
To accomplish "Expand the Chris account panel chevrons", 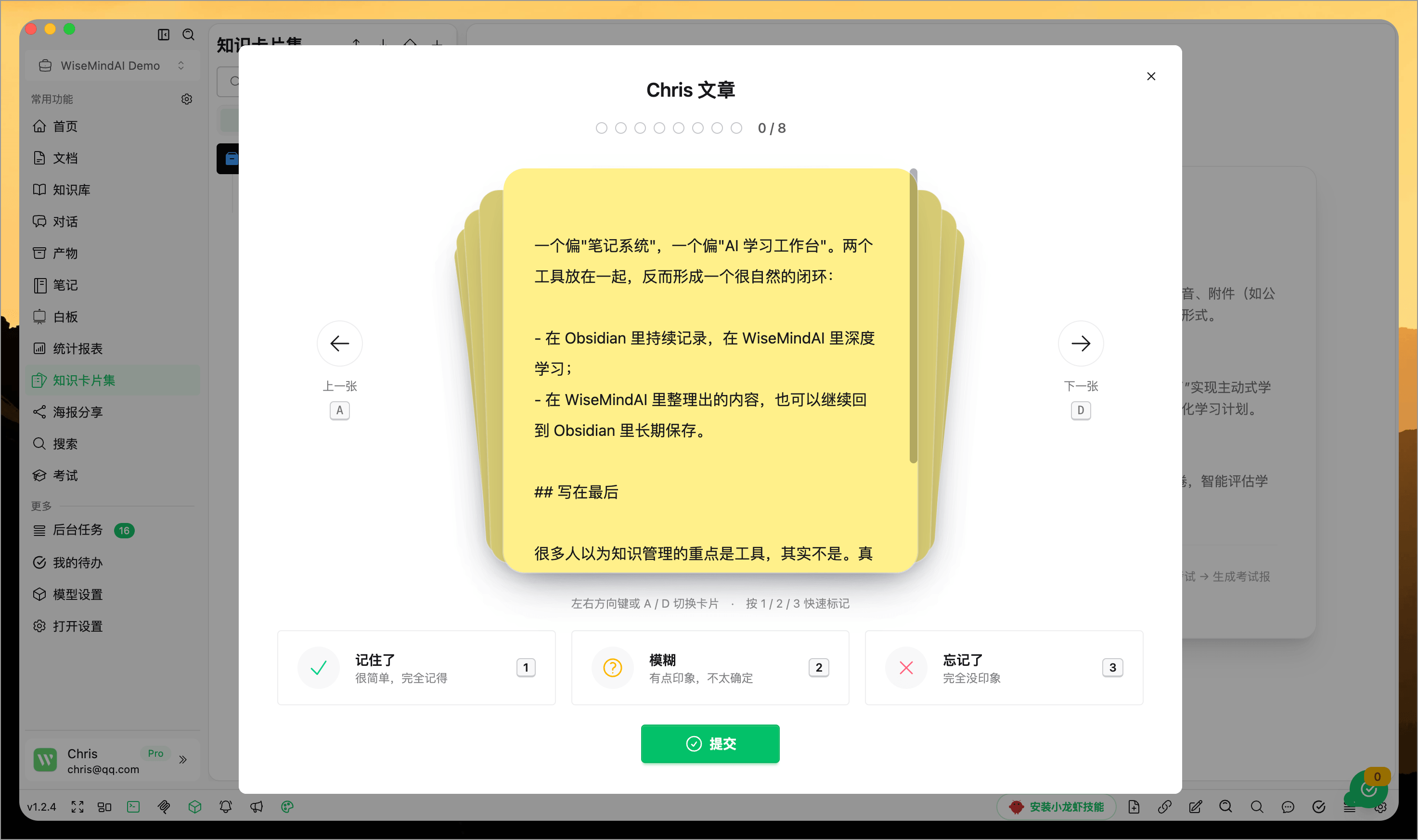I will 183,760.
